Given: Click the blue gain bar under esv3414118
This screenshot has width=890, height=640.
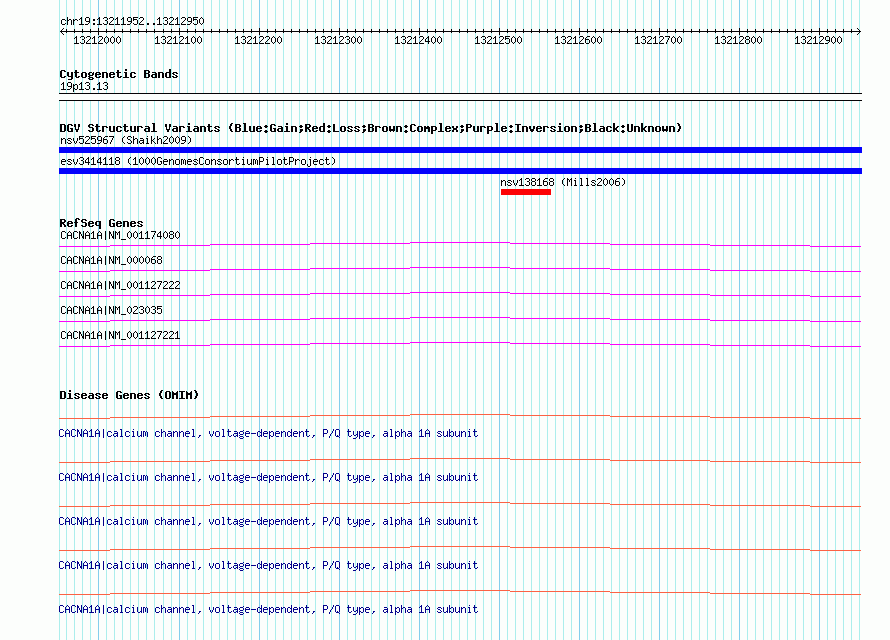Looking at the screenshot, I should click(460, 171).
